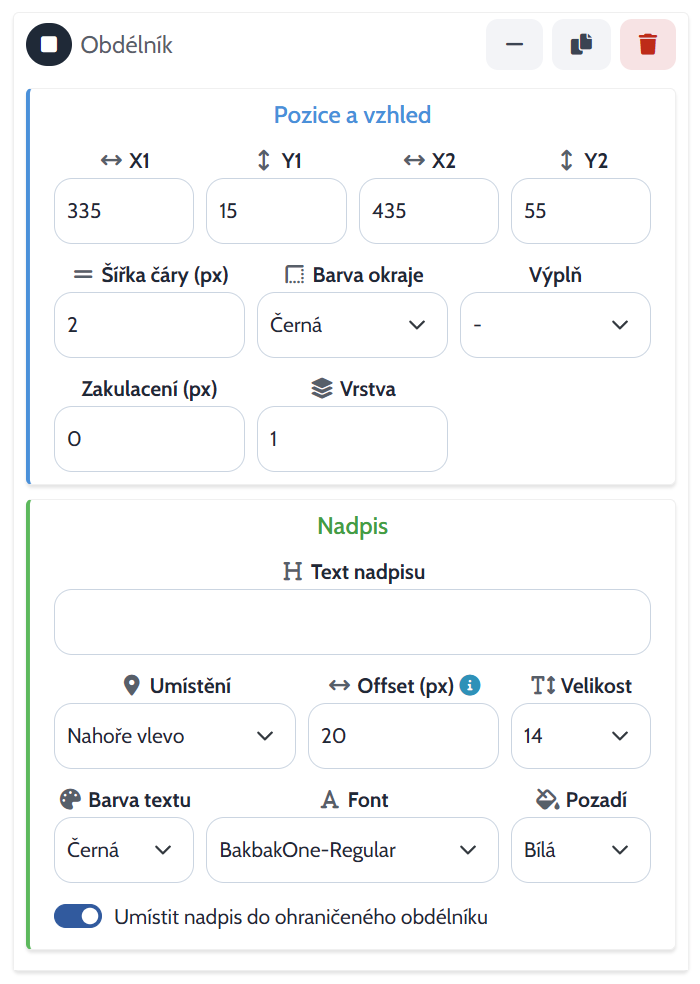This screenshot has height=984, width=700.
Task: Click the Vrstva layers stack icon
Action: click(x=321, y=389)
